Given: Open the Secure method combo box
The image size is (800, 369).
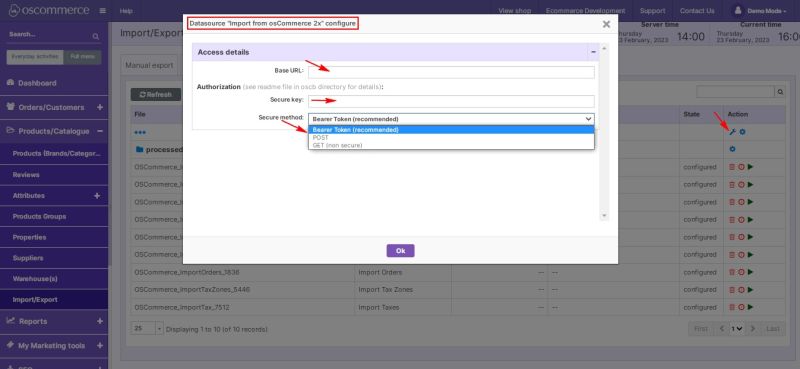Looking at the screenshot, I should [451, 119].
